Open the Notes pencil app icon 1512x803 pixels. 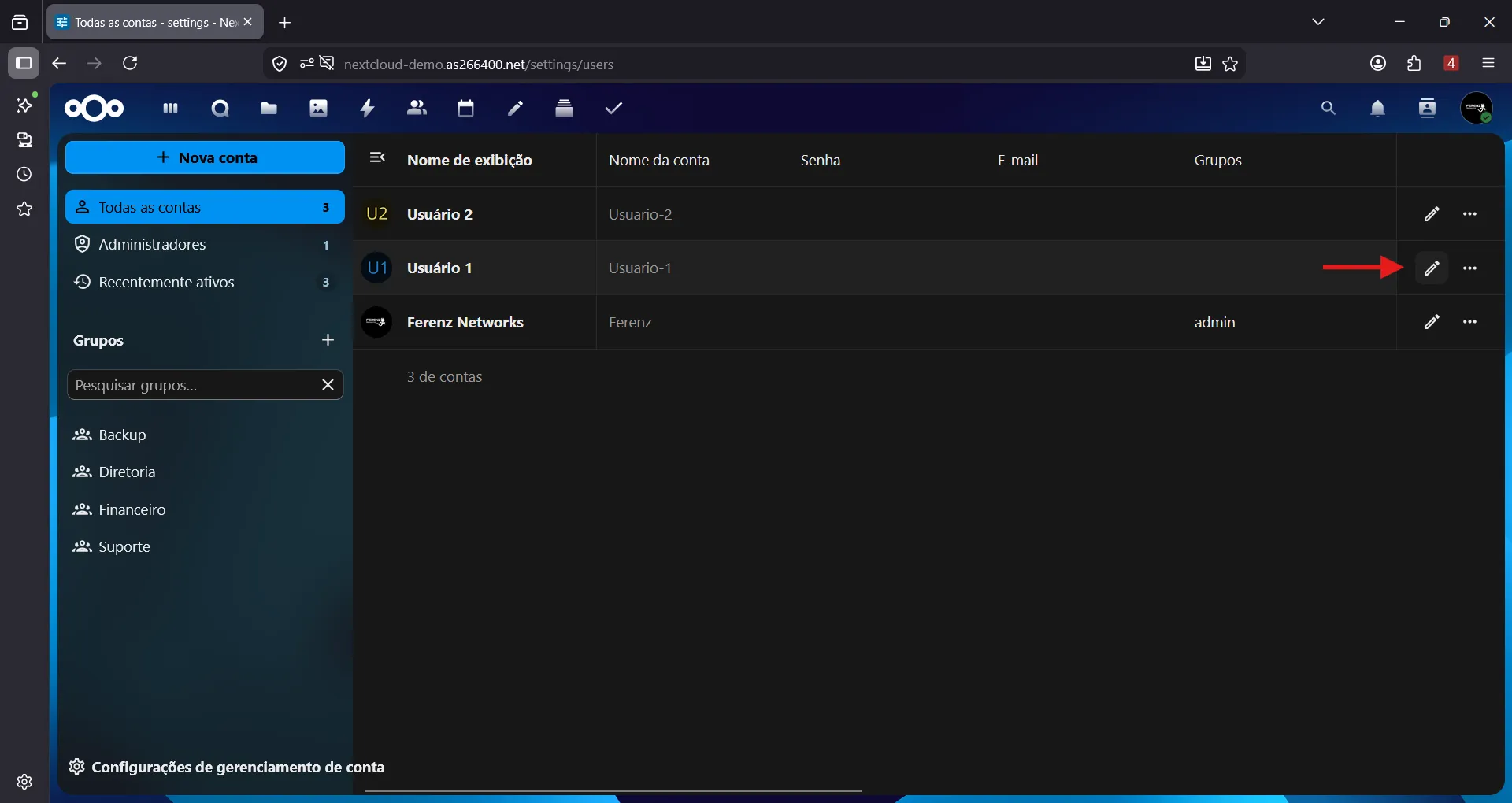tap(516, 109)
